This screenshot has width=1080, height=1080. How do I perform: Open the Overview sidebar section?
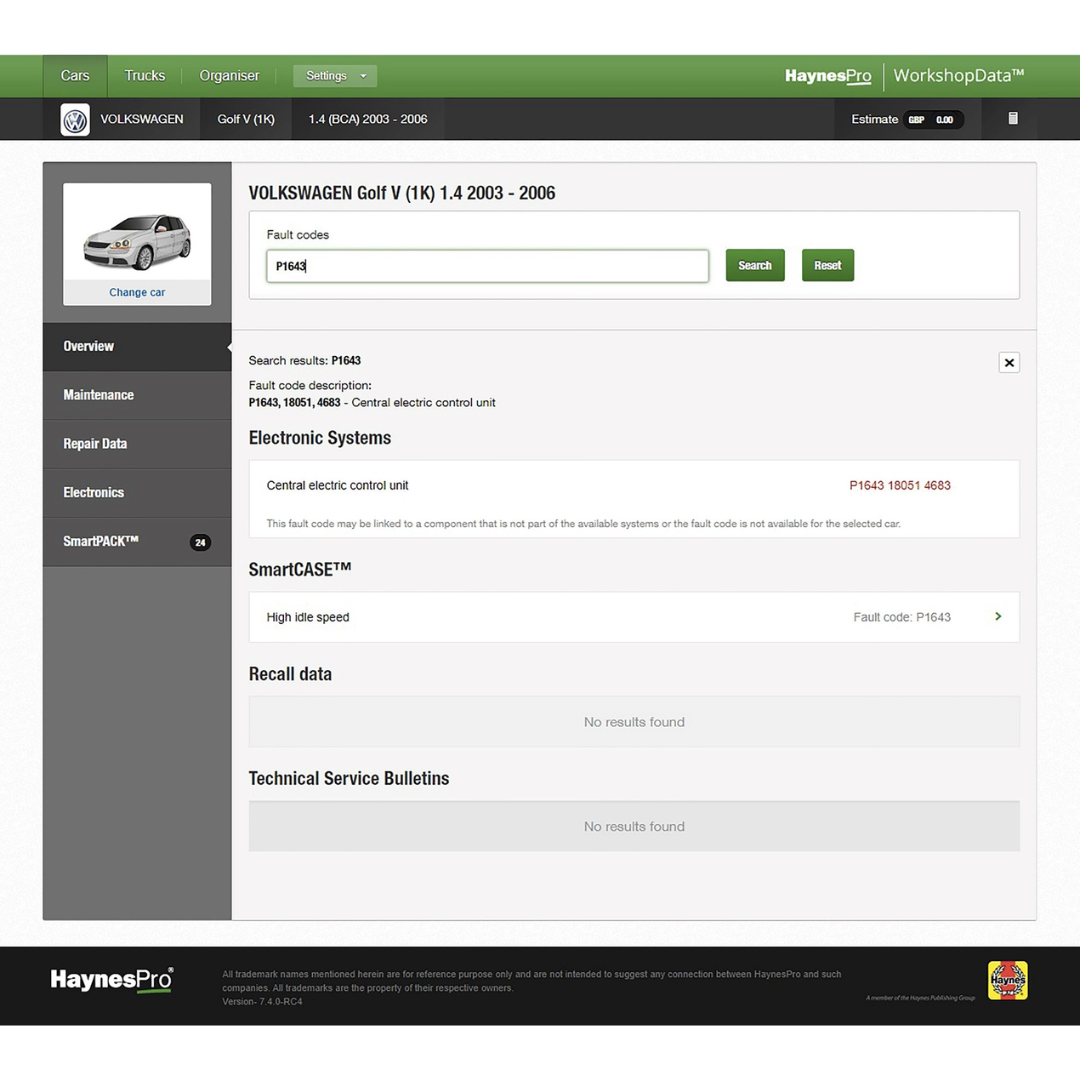(137, 346)
